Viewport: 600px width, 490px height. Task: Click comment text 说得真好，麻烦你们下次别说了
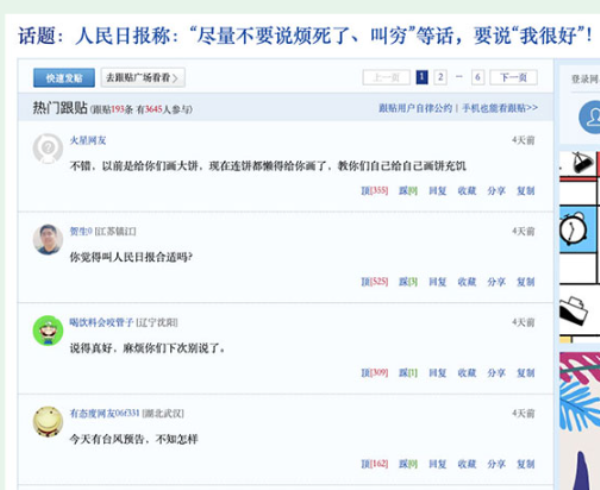(147, 348)
